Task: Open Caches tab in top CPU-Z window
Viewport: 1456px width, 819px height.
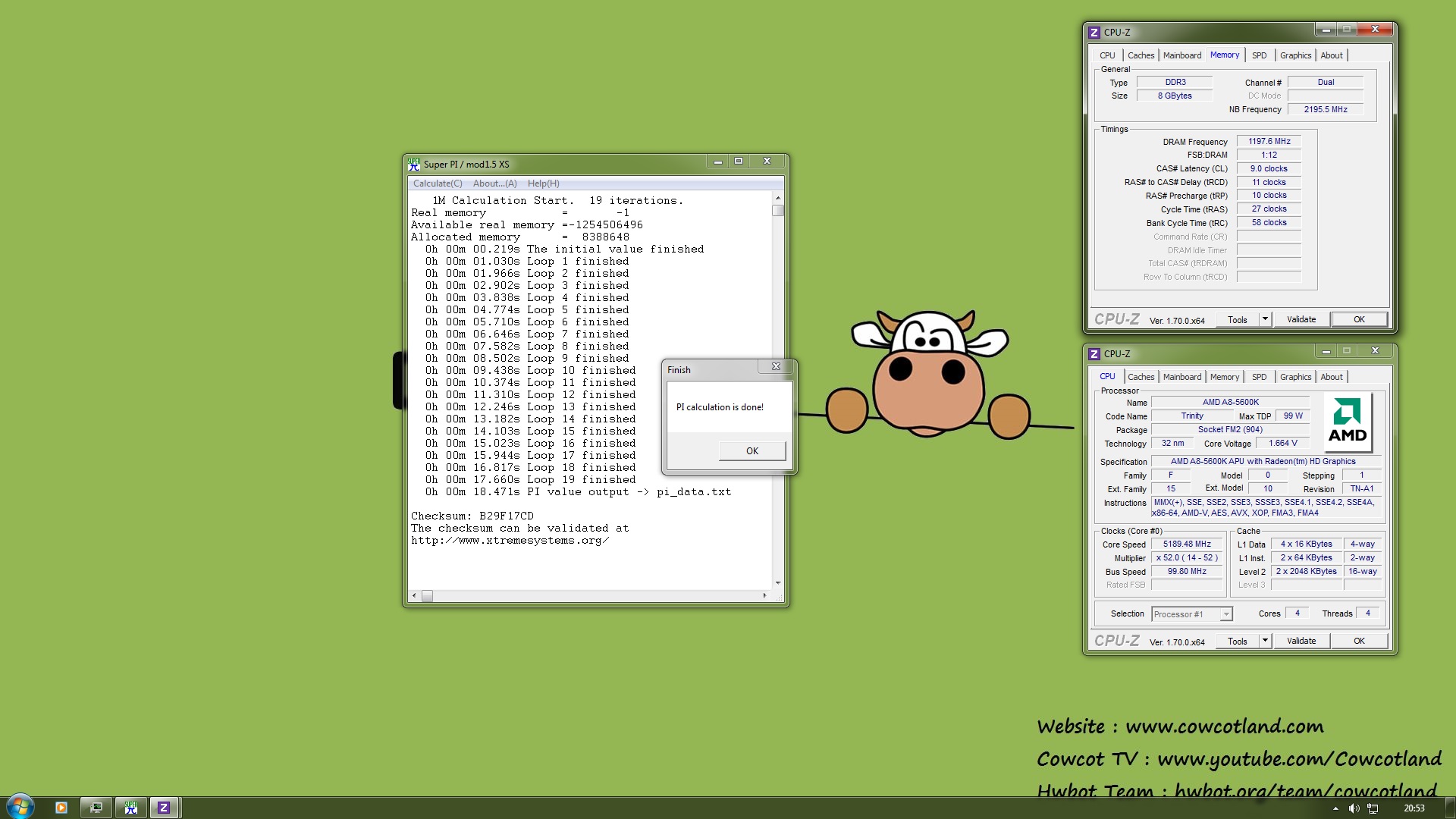Action: point(1141,55)
